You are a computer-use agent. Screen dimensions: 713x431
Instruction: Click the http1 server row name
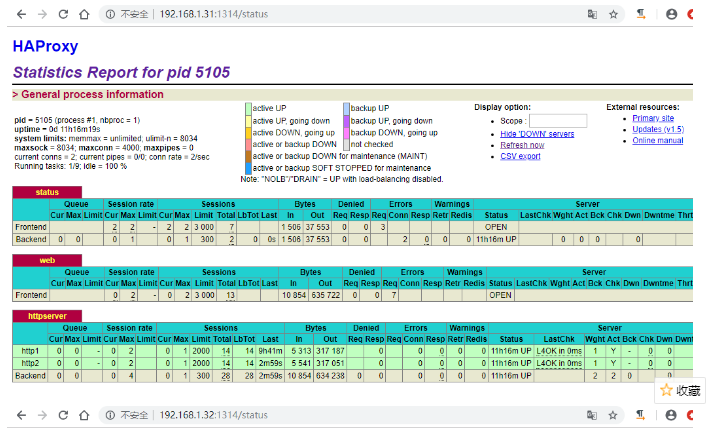(x=30, y=351)
